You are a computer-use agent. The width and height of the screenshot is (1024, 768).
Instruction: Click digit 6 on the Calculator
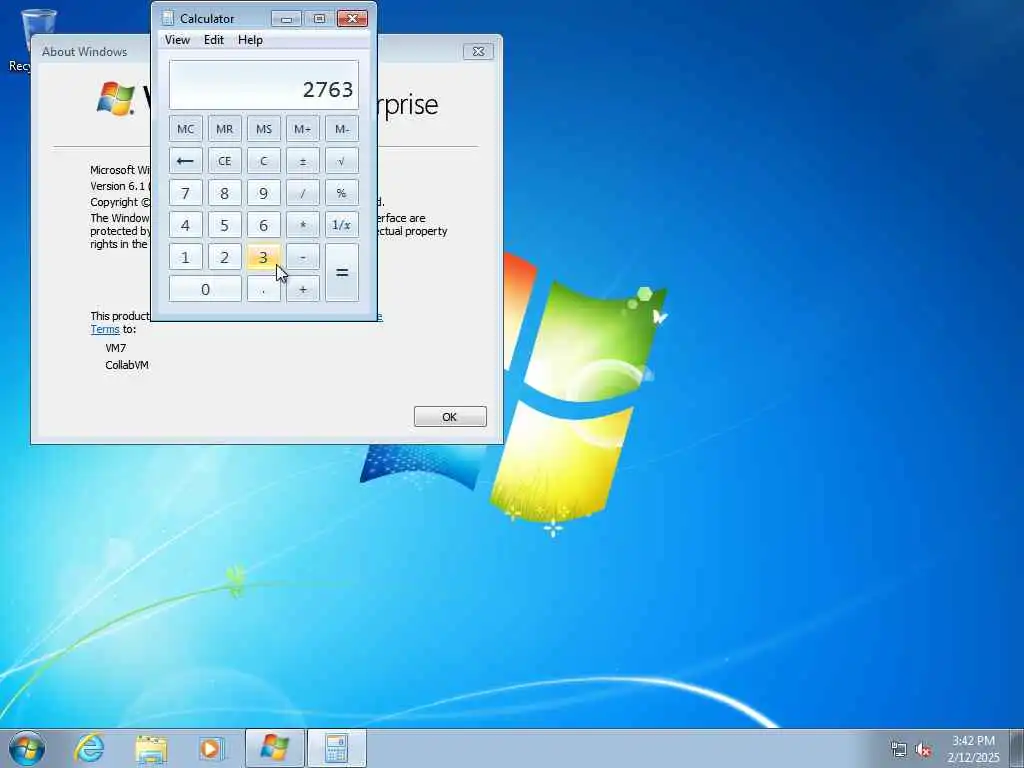click(x=263, y=225)
